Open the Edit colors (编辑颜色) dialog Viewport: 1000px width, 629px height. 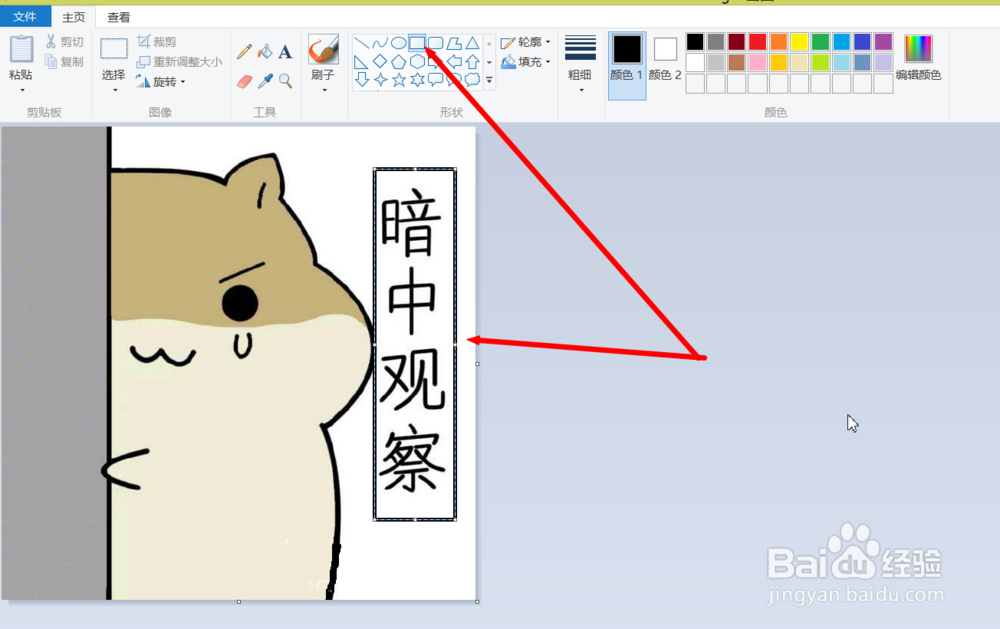pyautogui.click(x=918, y=58)
